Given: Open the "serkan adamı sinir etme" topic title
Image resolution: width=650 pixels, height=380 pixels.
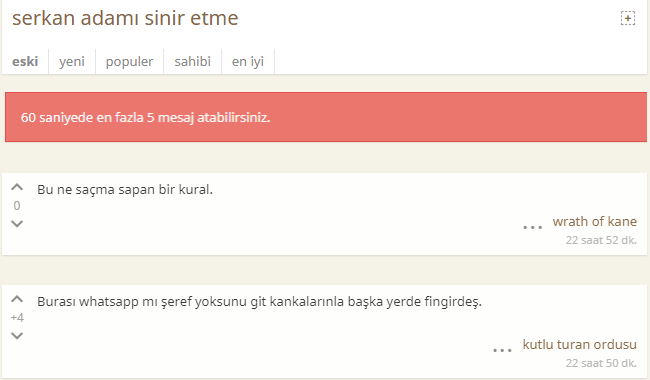Looking at the screenshot, I should coord(125,18).
